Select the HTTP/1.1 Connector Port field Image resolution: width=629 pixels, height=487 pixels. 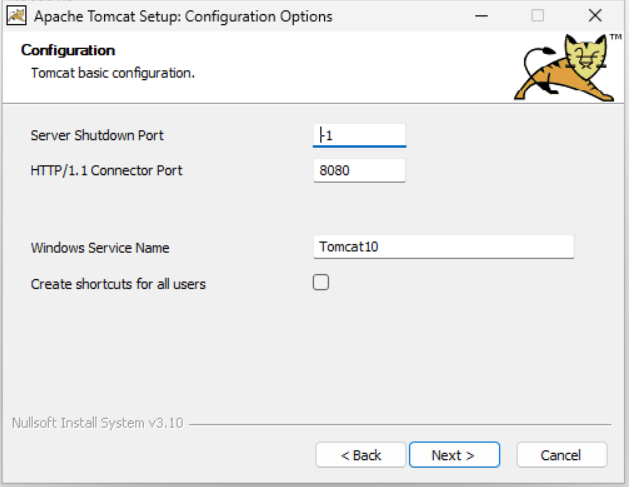coord(360,171)
